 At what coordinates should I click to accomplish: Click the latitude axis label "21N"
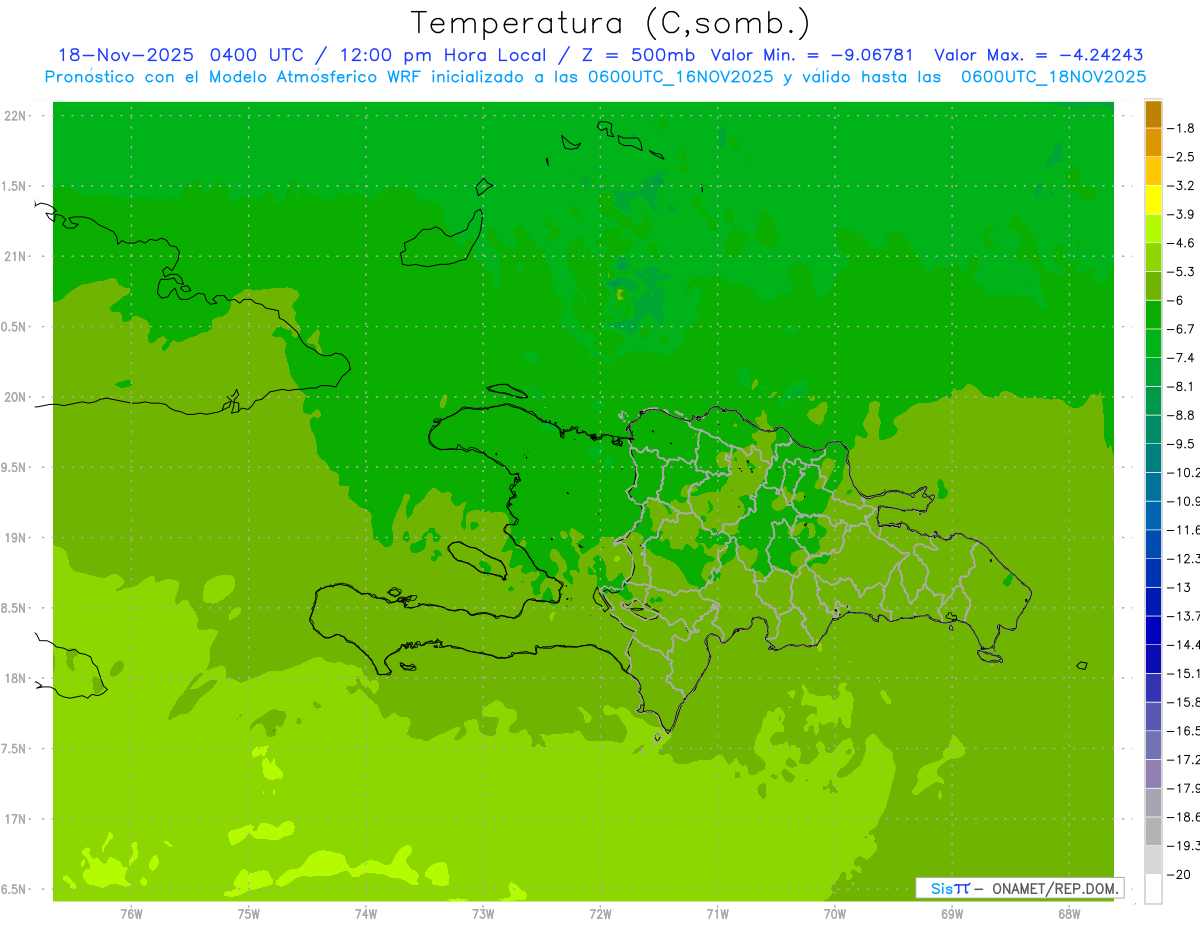pyautogui.click(x=14, y=257)
